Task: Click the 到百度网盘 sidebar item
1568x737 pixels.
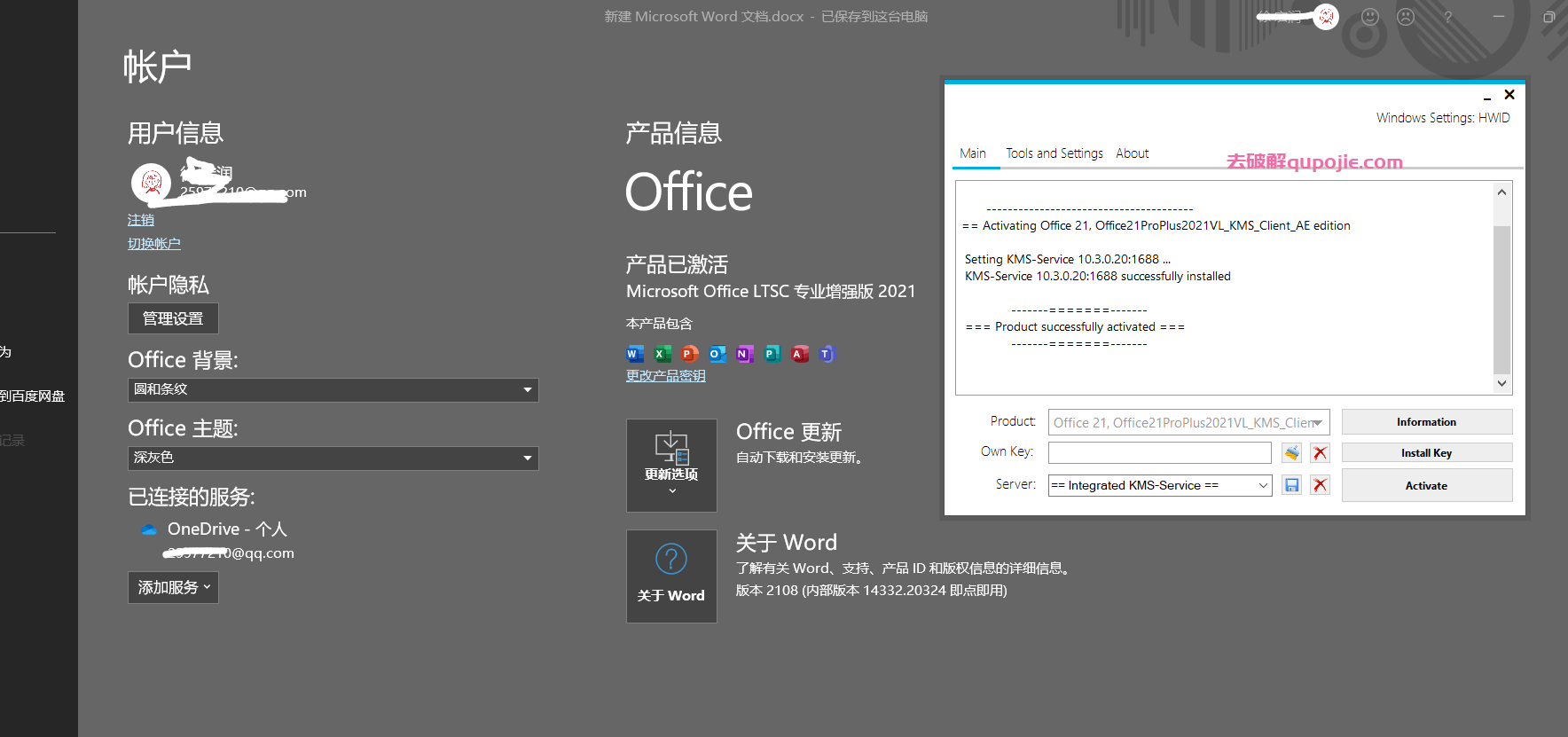Action: click(x=32, y=396)
